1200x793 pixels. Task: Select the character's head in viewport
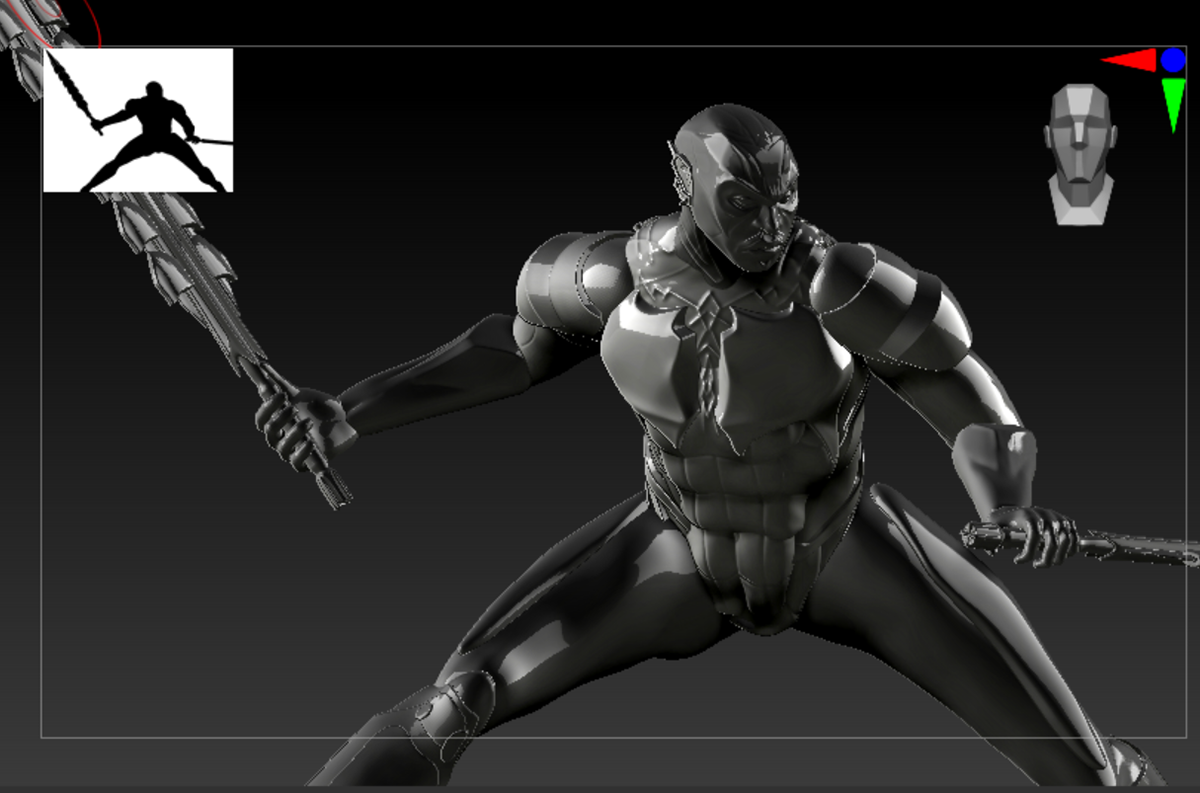738,186
